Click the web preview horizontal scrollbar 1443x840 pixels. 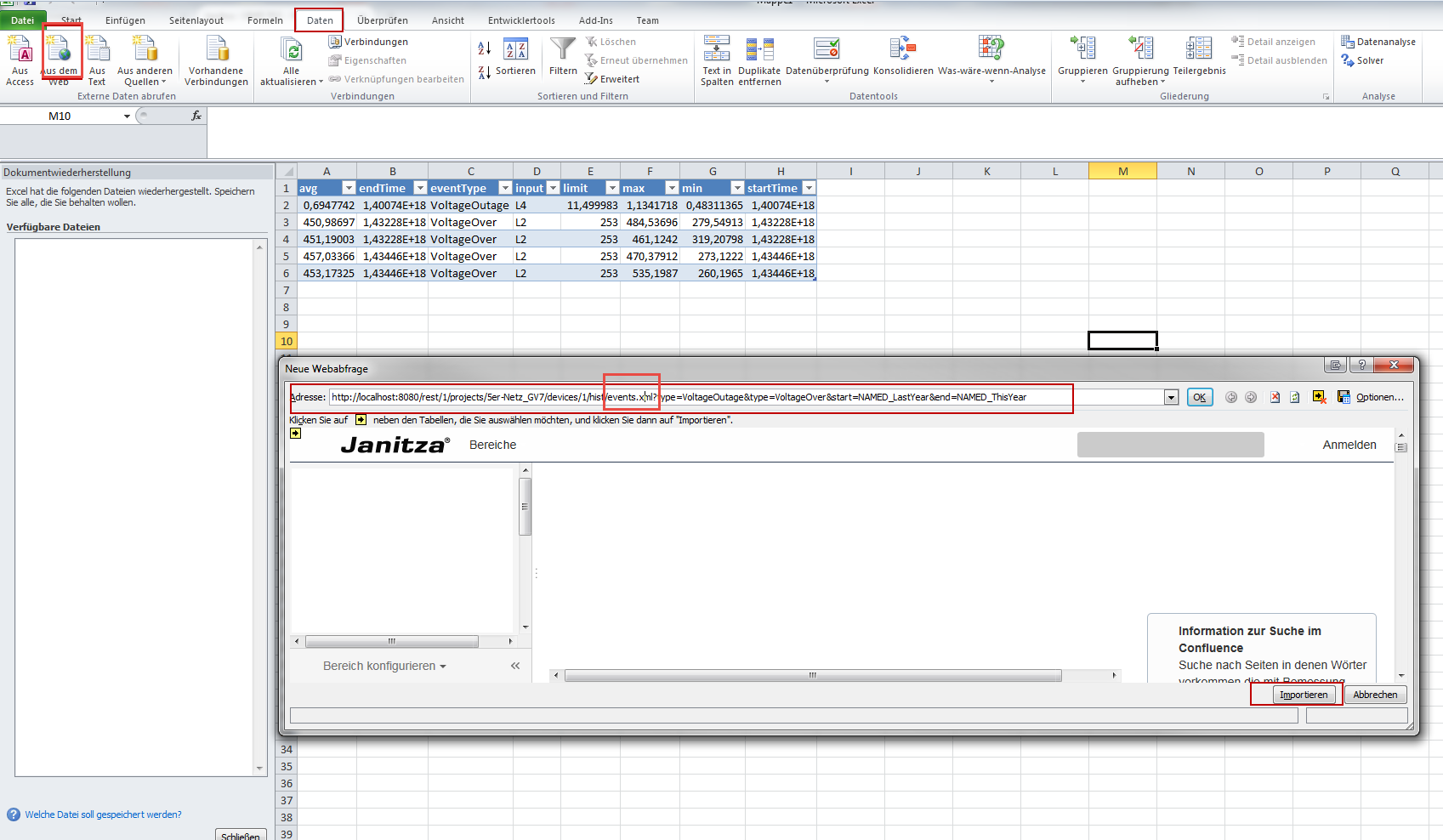[812, 676]
